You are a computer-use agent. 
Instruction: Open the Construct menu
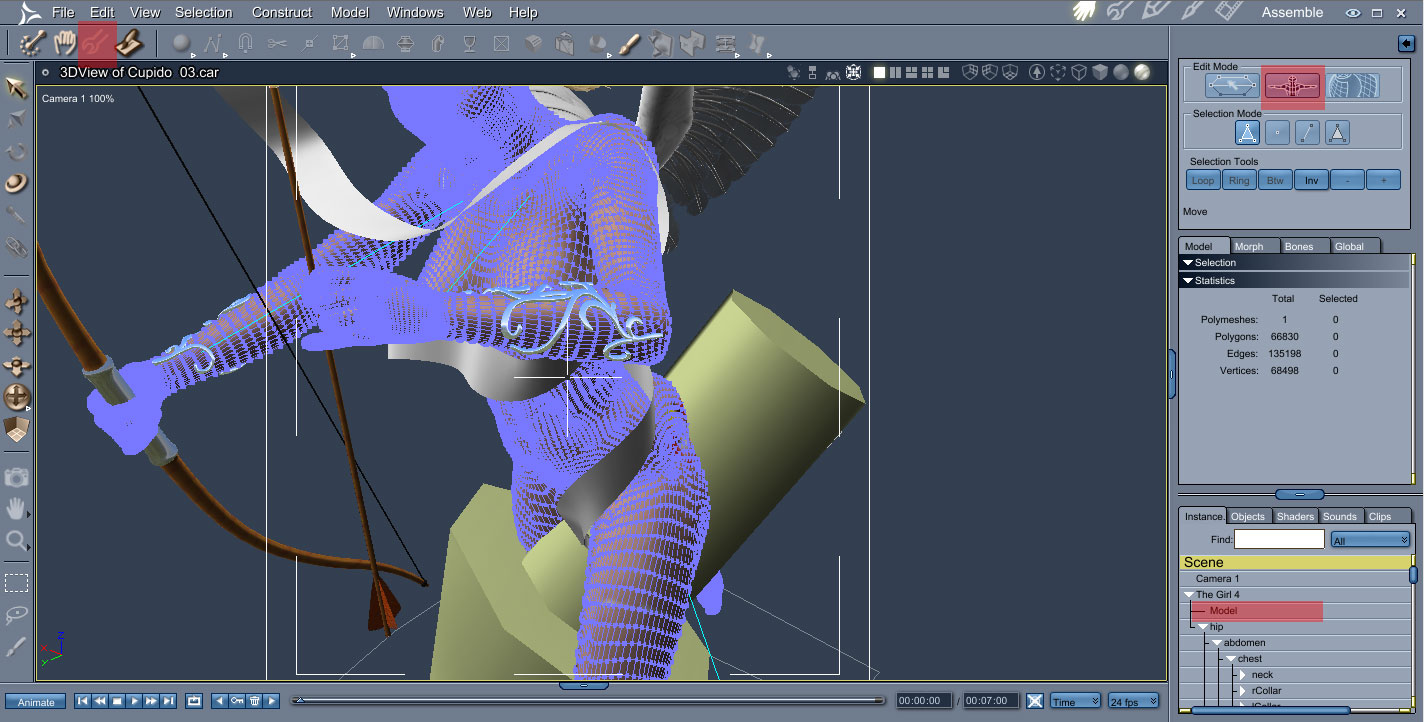pyautogui.click(x=282, y=12)
